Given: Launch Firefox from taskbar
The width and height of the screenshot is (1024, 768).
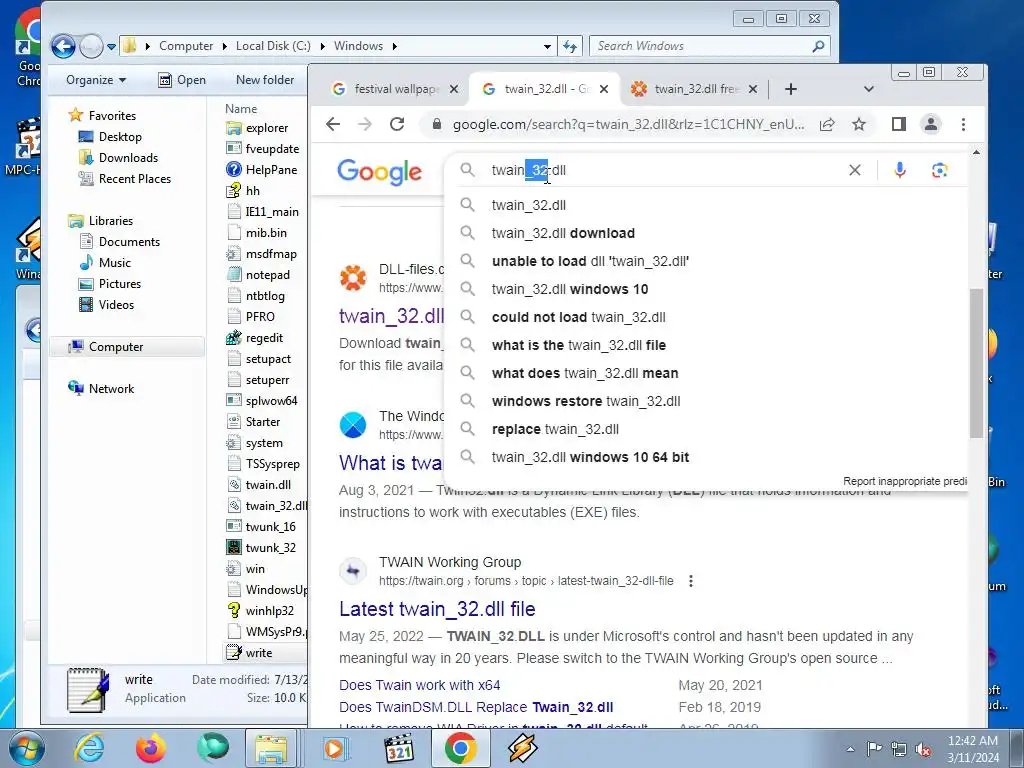Looking at the screenshot, I should (x=151, y=748).
